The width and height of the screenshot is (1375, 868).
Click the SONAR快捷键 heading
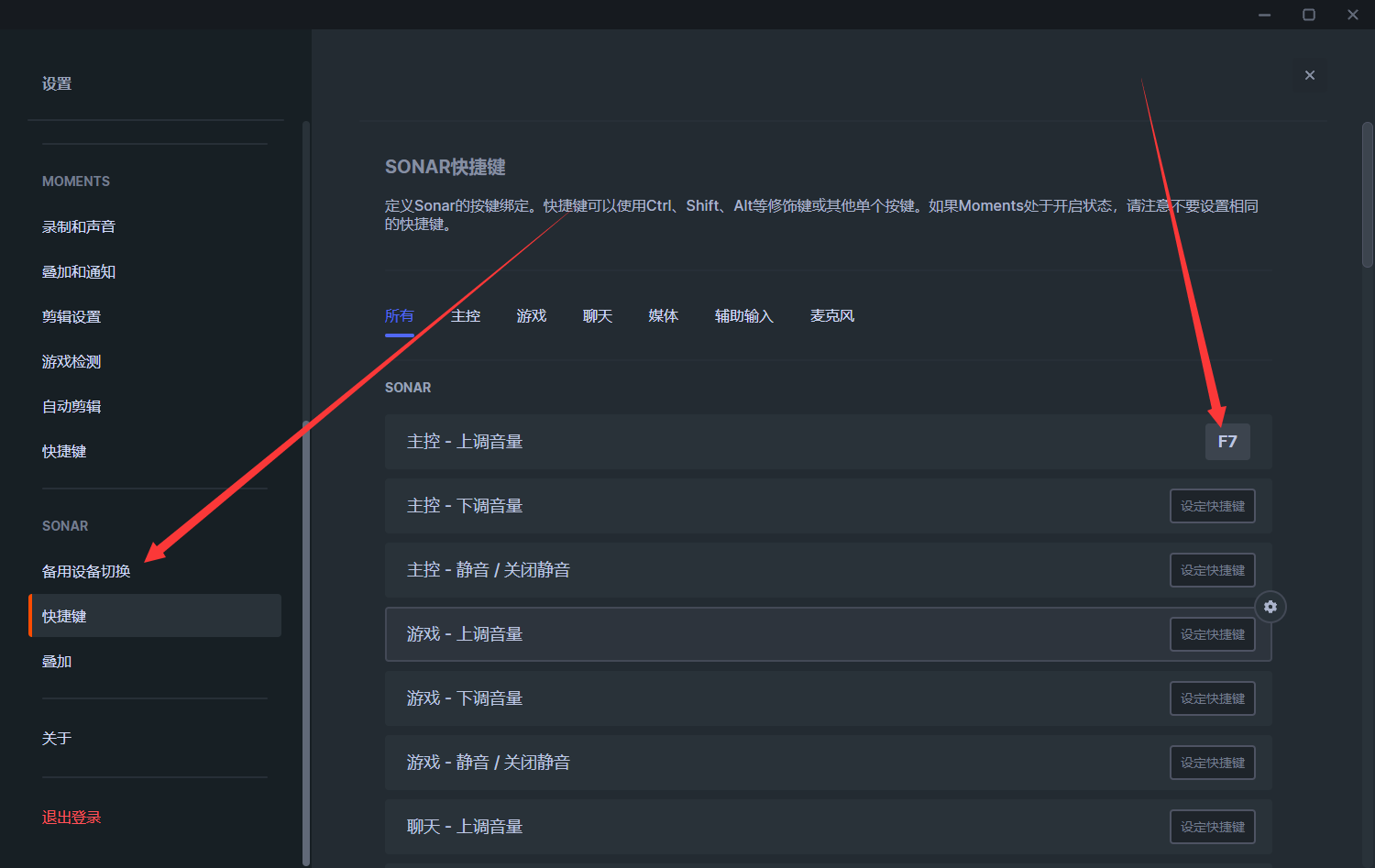pos(445,167)
